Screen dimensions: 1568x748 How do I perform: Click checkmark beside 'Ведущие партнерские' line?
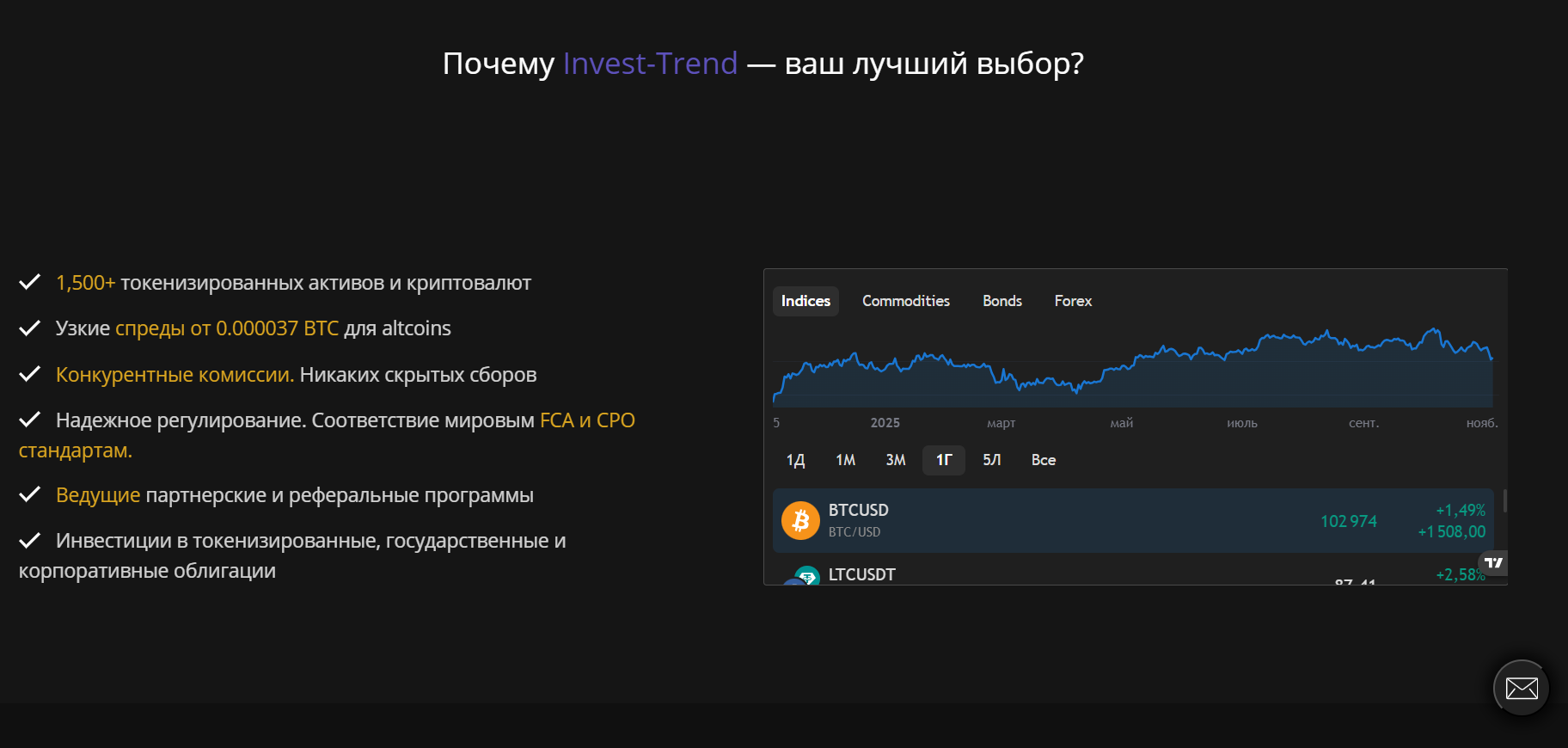30,494
